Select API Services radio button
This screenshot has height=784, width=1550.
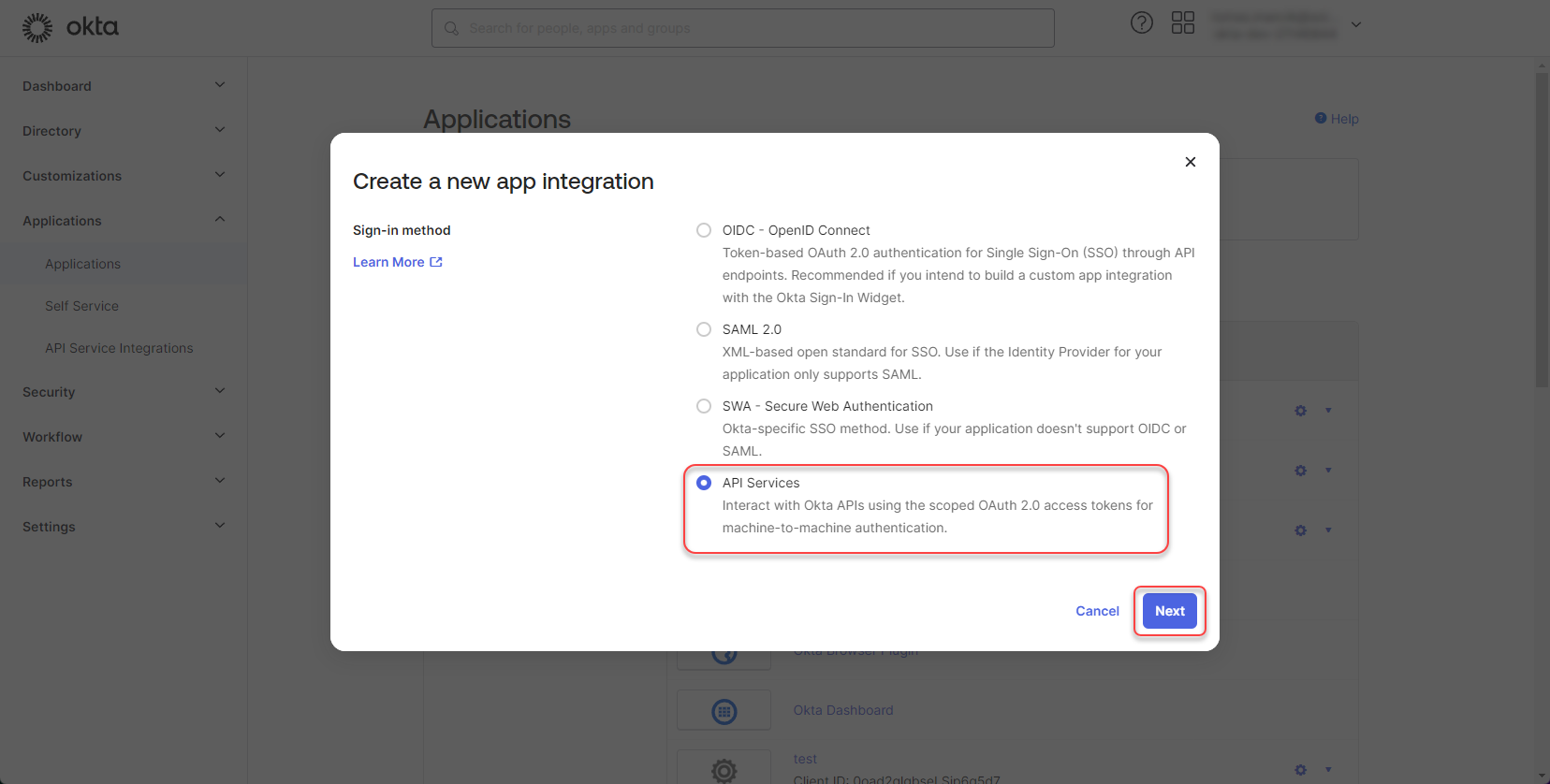point(704,483)
